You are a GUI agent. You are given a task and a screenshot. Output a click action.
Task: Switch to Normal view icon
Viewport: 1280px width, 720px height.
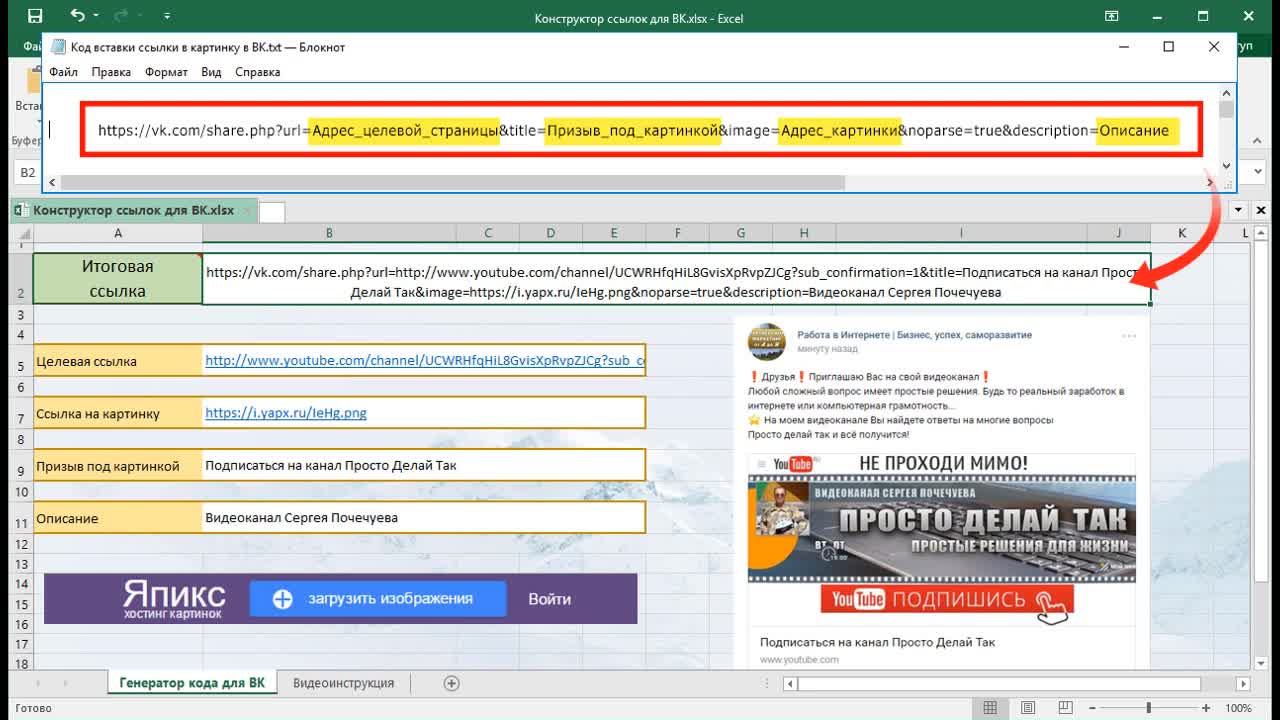[x=990, y=708]
